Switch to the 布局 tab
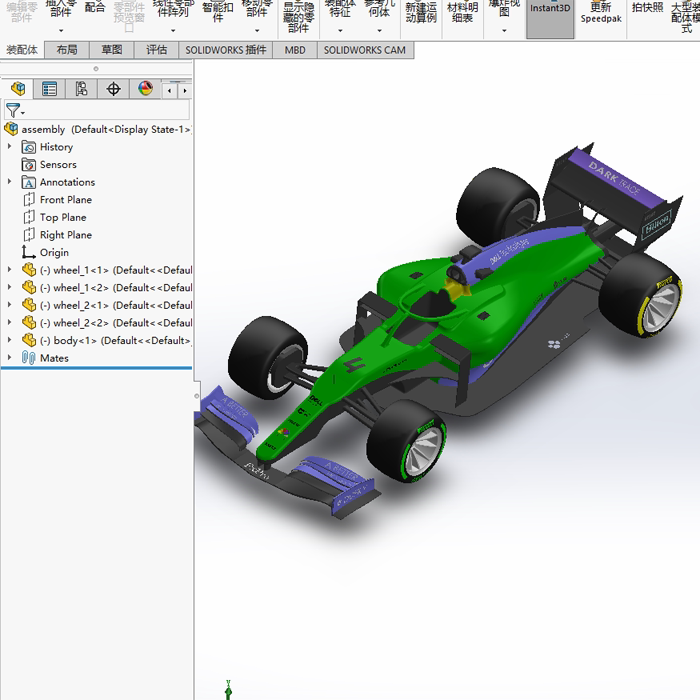This screenshot has width=700, height=700. tap(67, 50)
